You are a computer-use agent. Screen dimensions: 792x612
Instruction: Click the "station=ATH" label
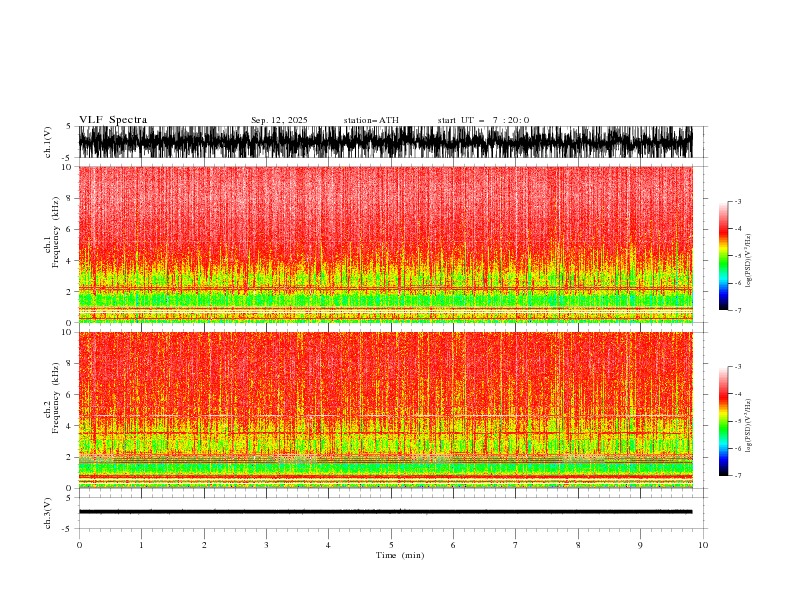click(x=371, y=120)
